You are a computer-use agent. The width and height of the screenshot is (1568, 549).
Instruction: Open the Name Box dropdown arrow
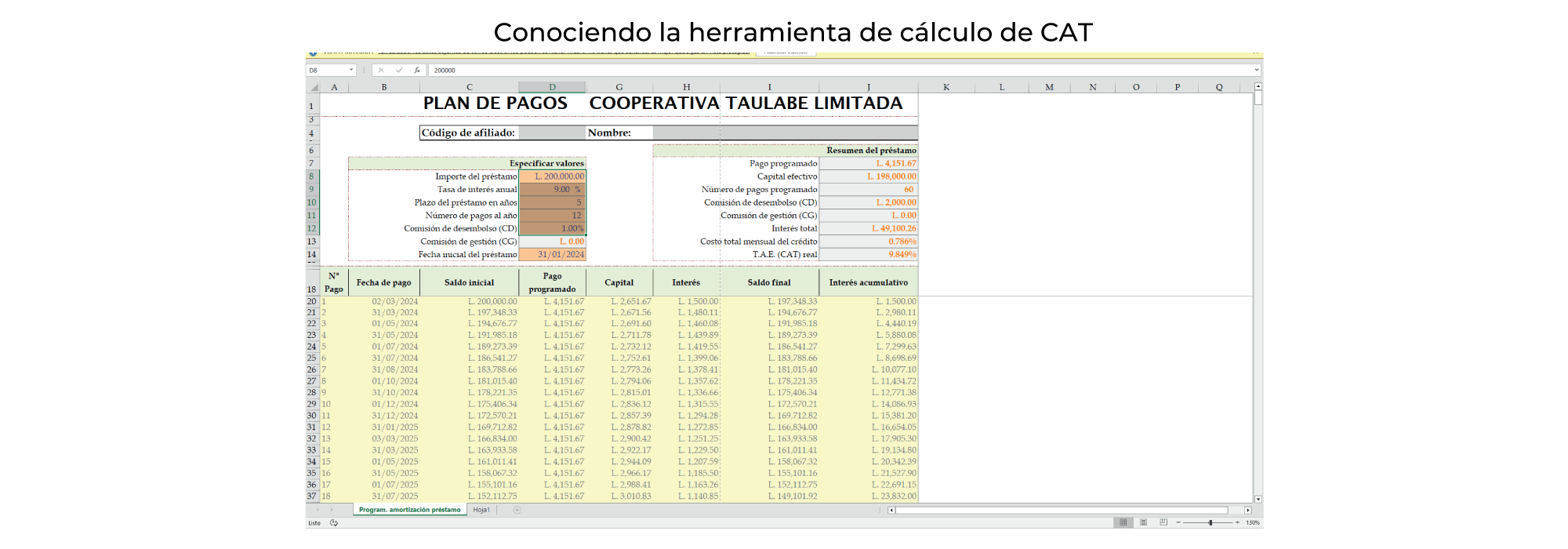coord(351,70)
